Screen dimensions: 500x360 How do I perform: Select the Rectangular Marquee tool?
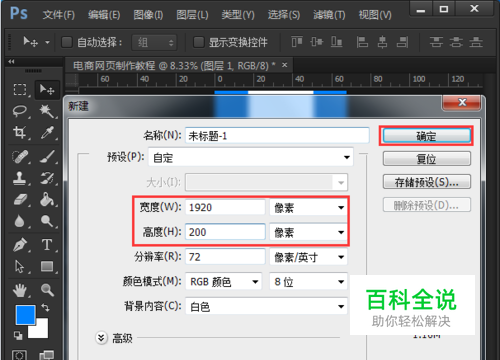[x=20, y=90]
